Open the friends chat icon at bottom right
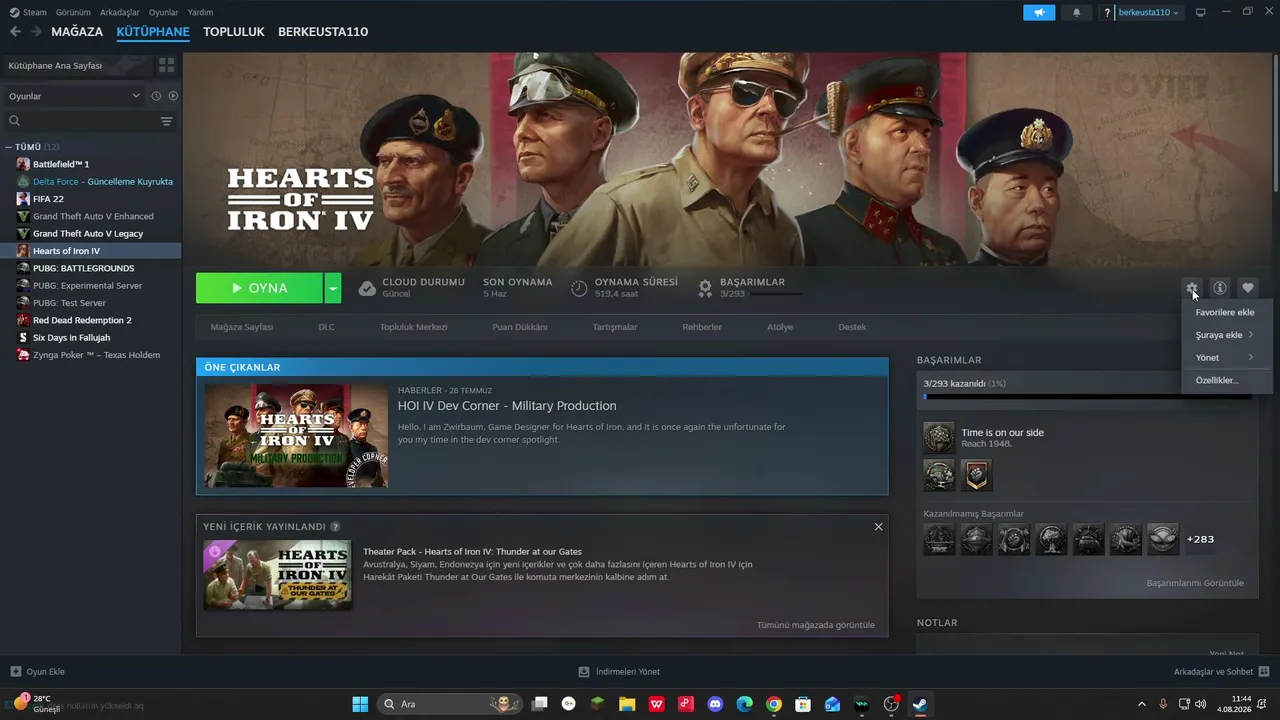 [1264, 672]
